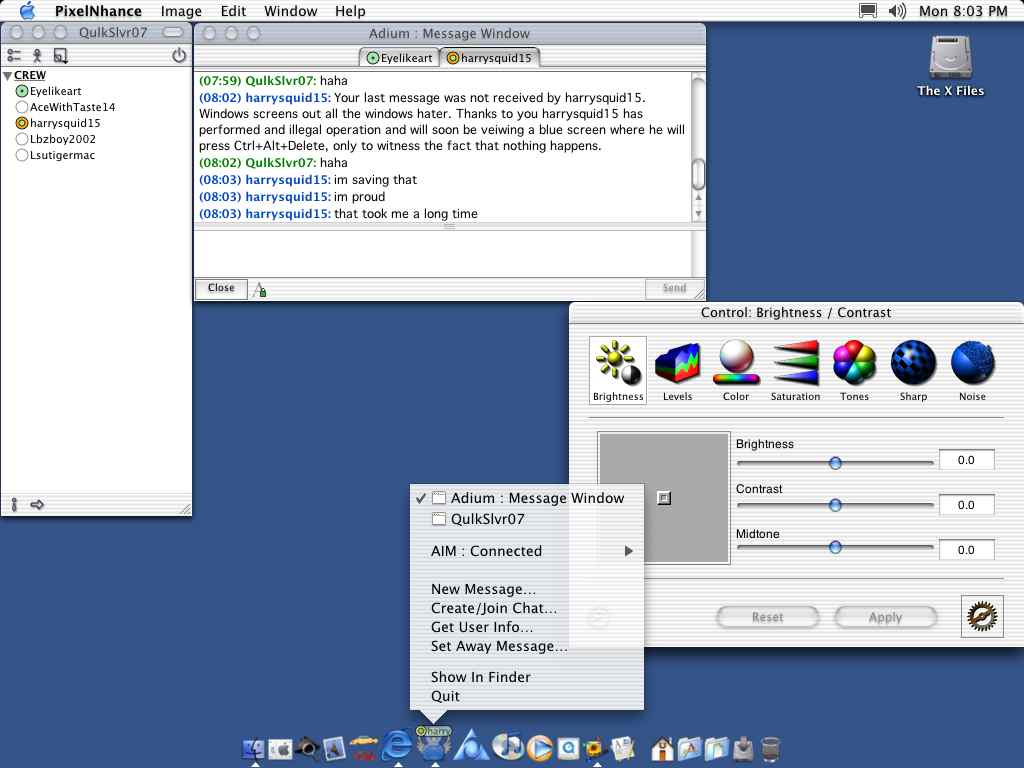
Task: Open the Home folder in Dock
Action: point(662,748)
